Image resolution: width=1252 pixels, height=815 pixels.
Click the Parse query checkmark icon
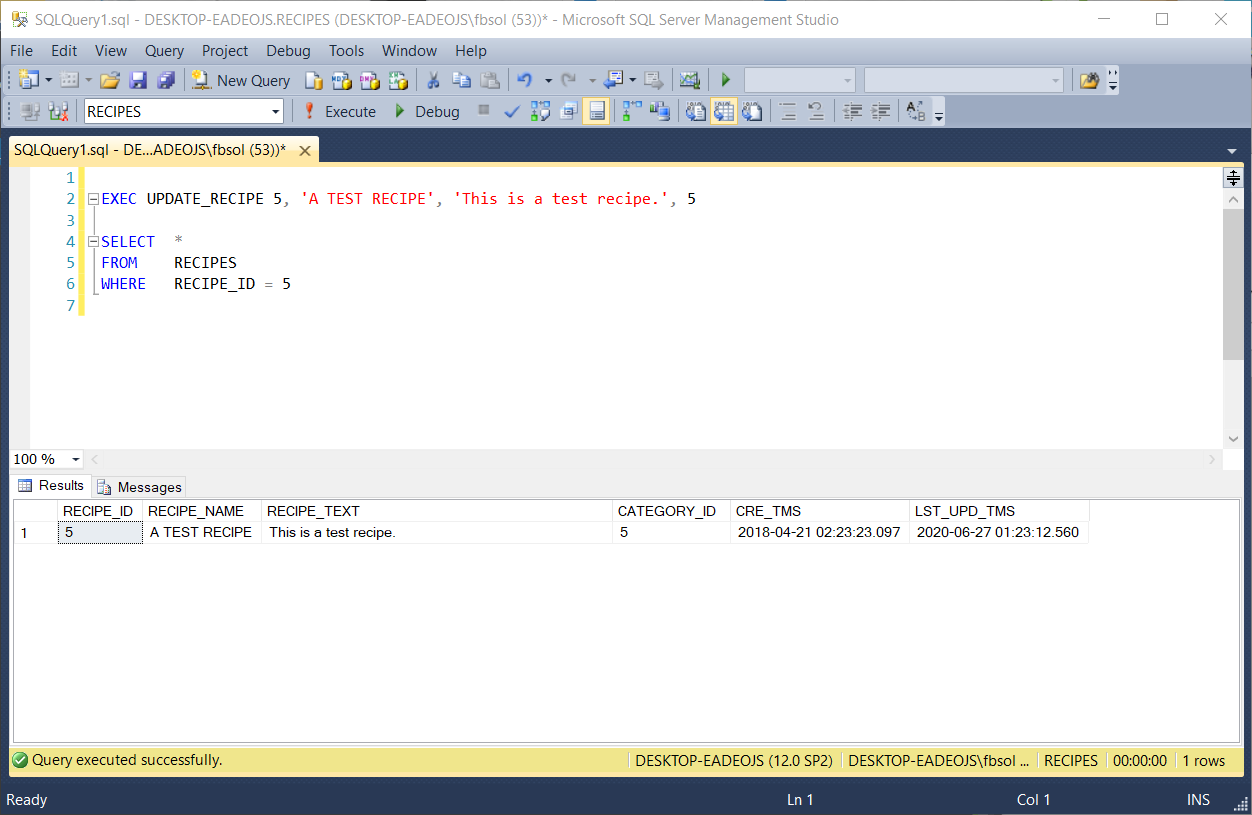pos(511,112)
